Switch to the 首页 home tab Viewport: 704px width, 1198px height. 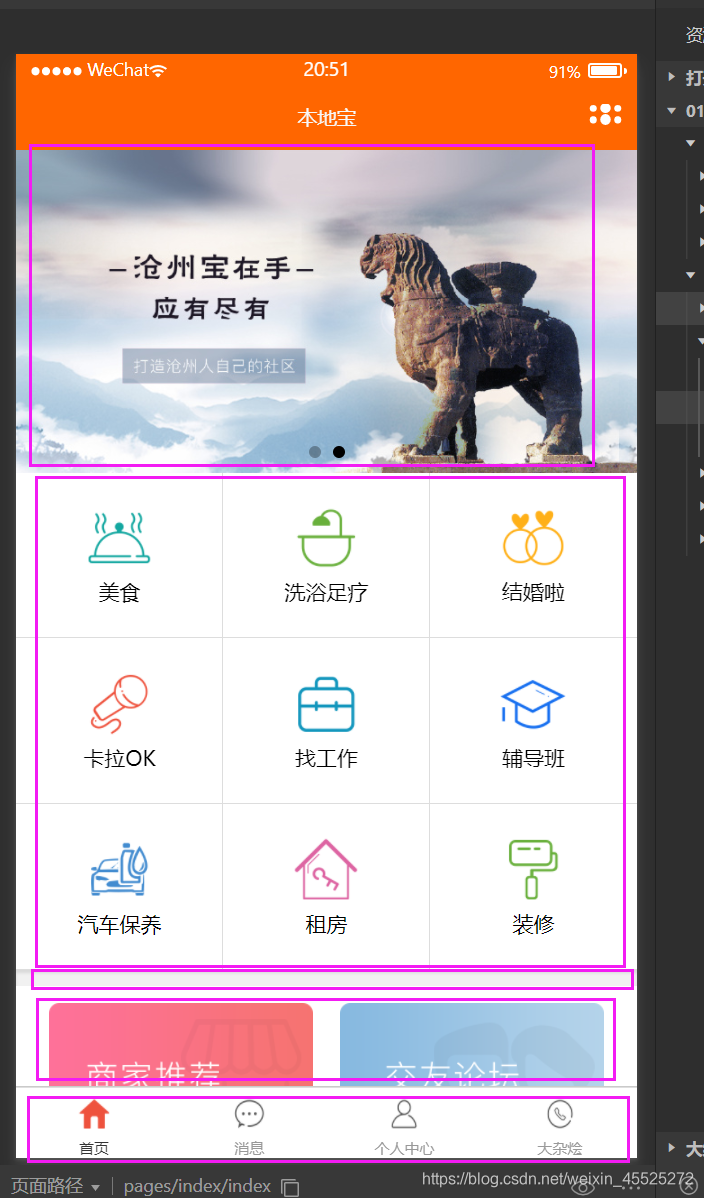pyautogui.click(x=94, y=1128)
